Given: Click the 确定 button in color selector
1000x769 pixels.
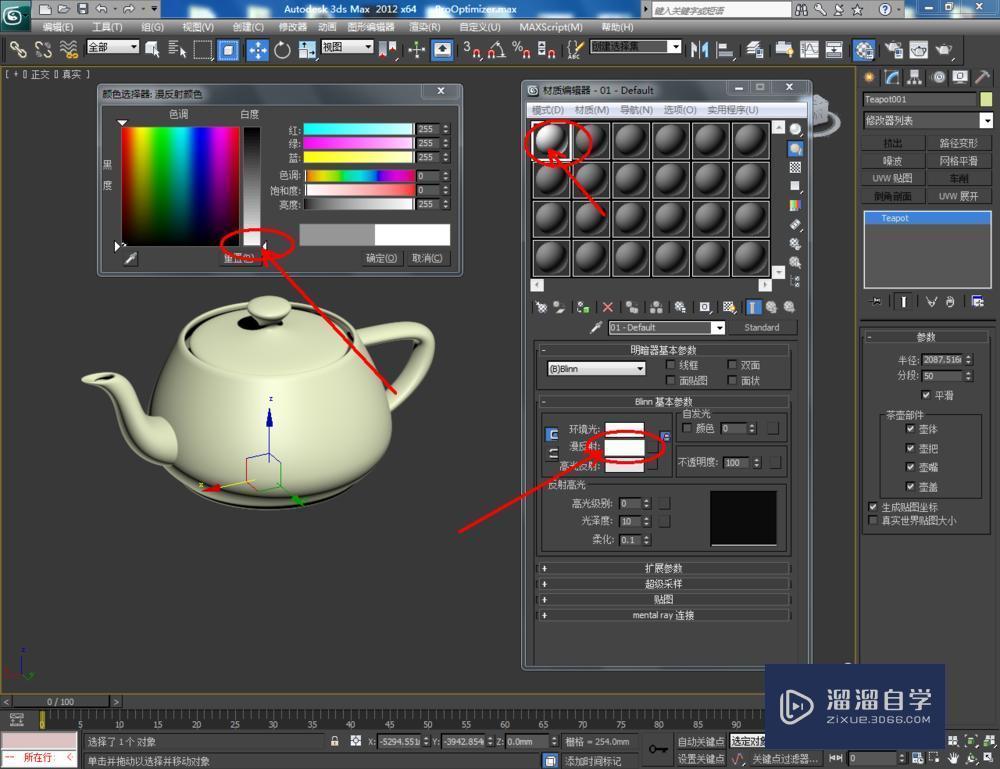Looking at the screenshot, I should point(381,258).
